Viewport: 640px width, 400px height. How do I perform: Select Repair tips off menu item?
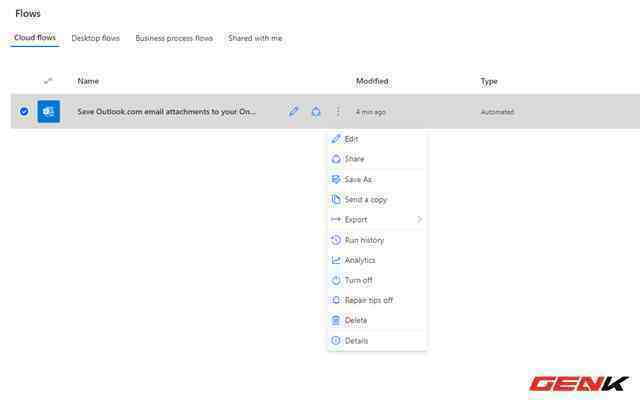point(377,300)
